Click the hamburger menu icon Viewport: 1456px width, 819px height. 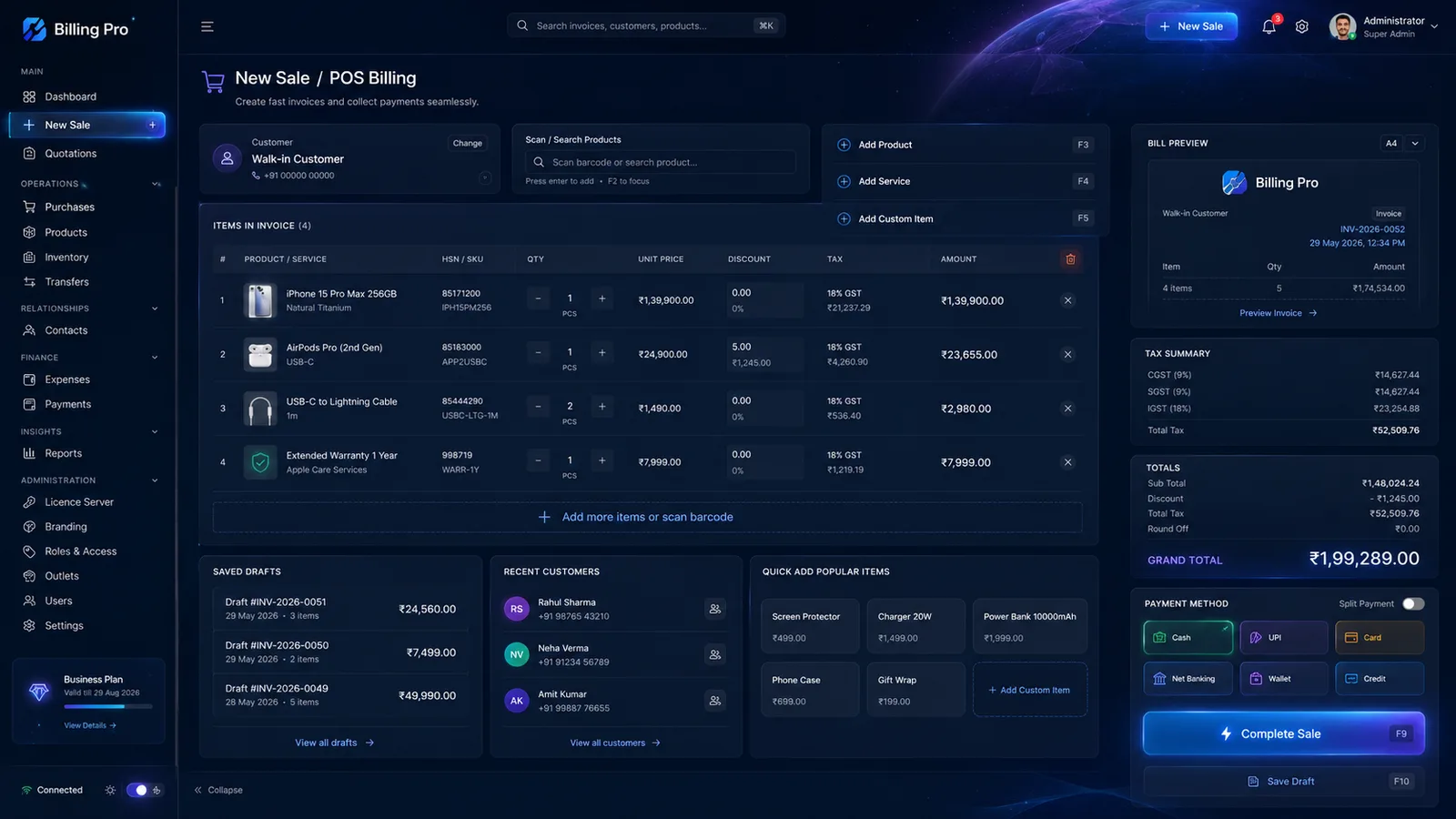pyautogui.click(x=207, y=26)
